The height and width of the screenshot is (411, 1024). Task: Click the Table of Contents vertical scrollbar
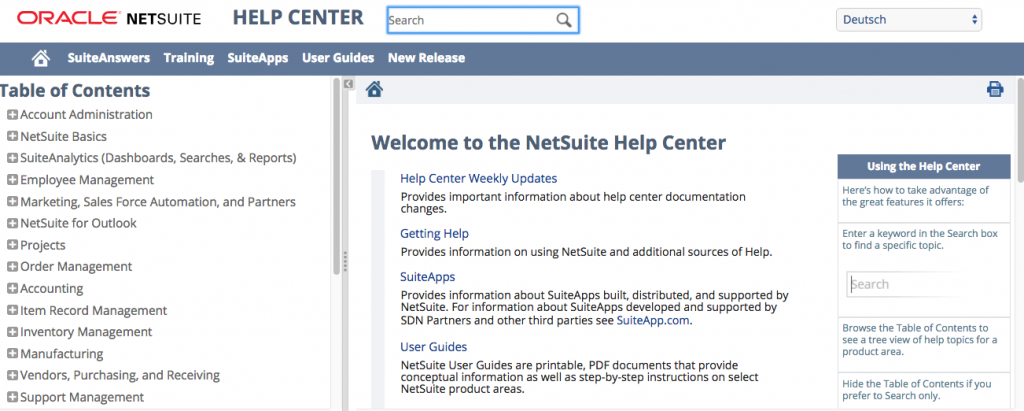(336, 180)
